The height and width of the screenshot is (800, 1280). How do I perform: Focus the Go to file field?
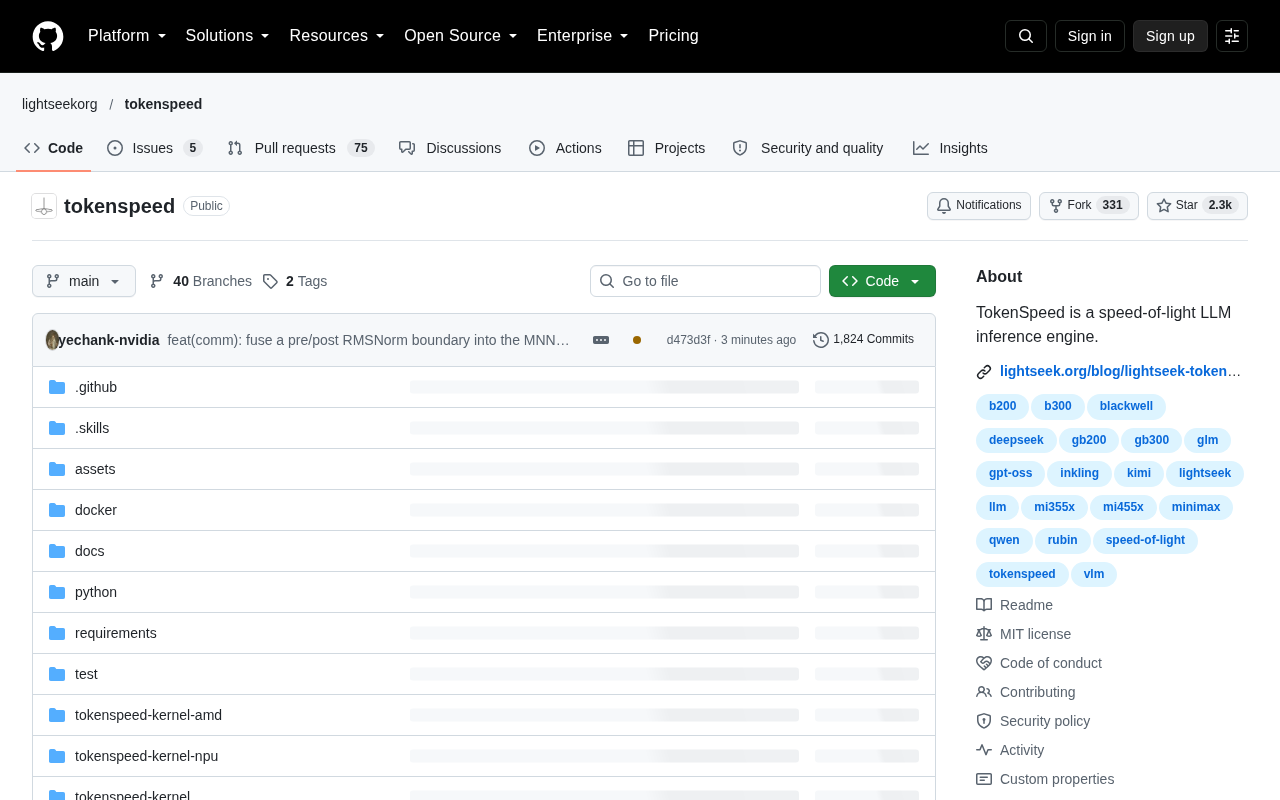click(x=705, y=281)
